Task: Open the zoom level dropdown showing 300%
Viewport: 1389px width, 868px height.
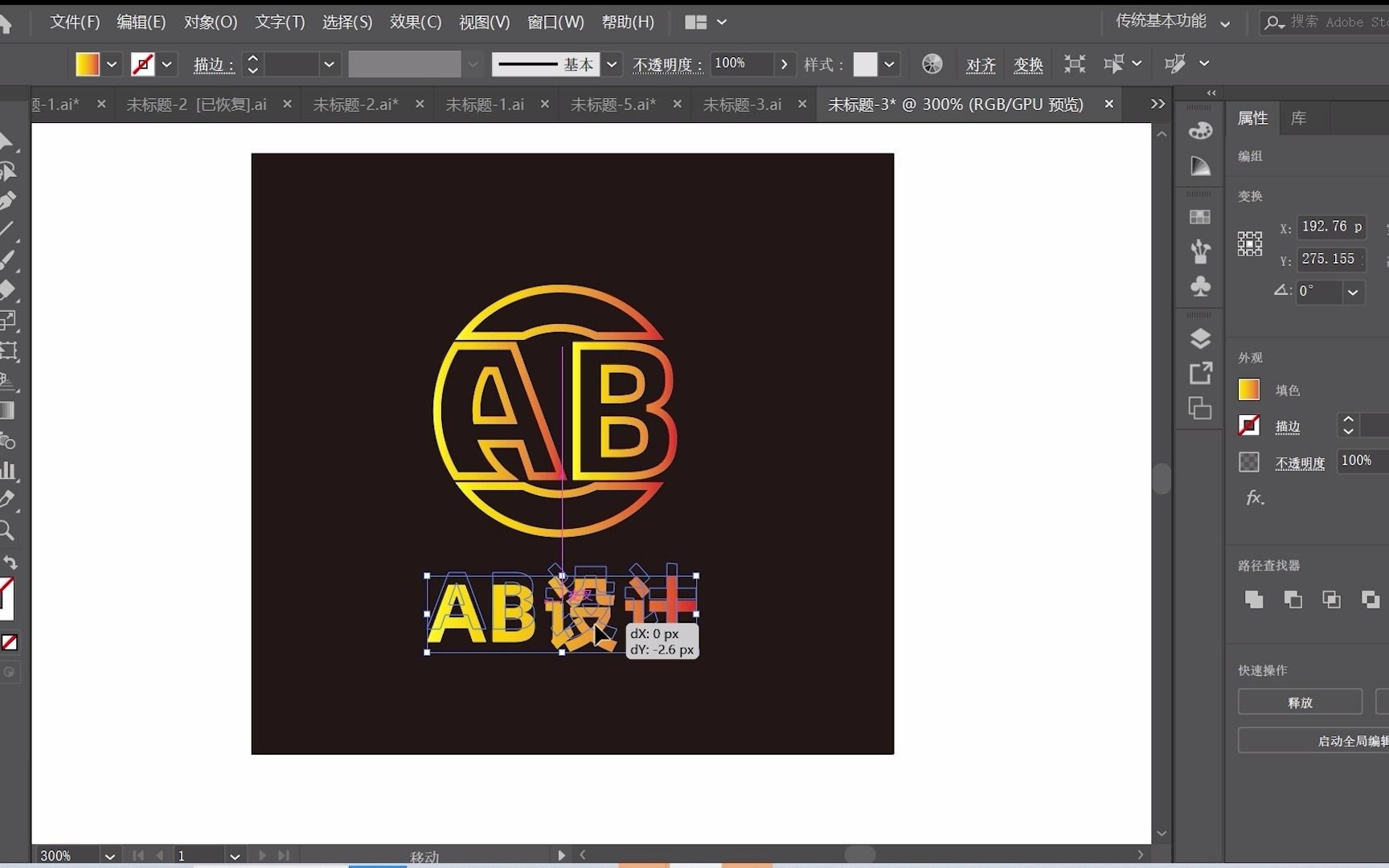Action: (109, 855)
